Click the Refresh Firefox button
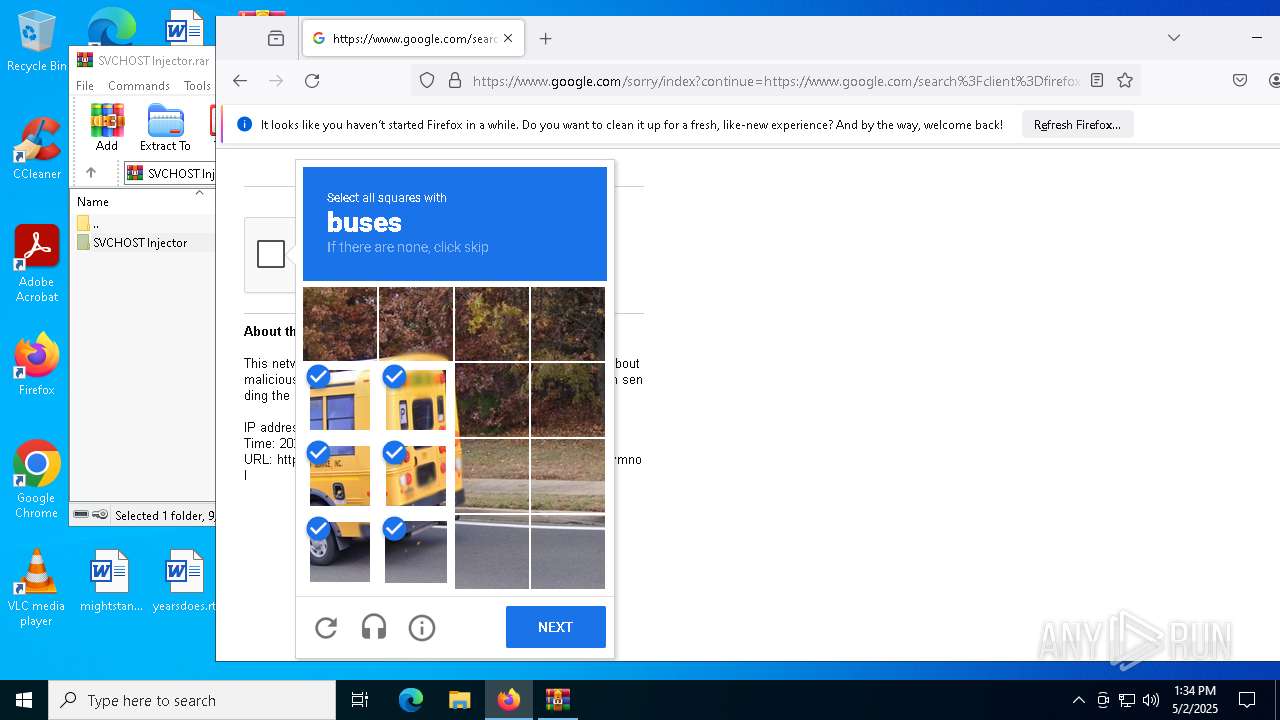 1077,125
